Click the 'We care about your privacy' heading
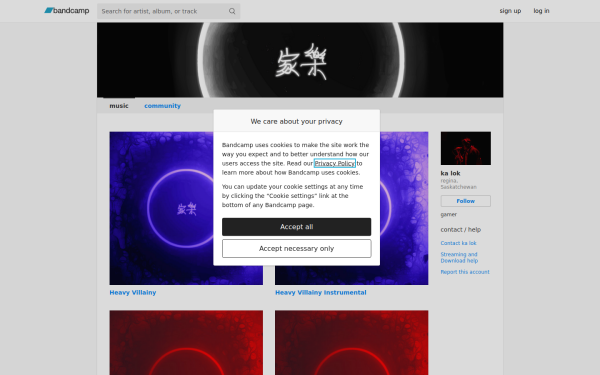The height and width of the screenshot is (375, 600). [x=297, y=121]
